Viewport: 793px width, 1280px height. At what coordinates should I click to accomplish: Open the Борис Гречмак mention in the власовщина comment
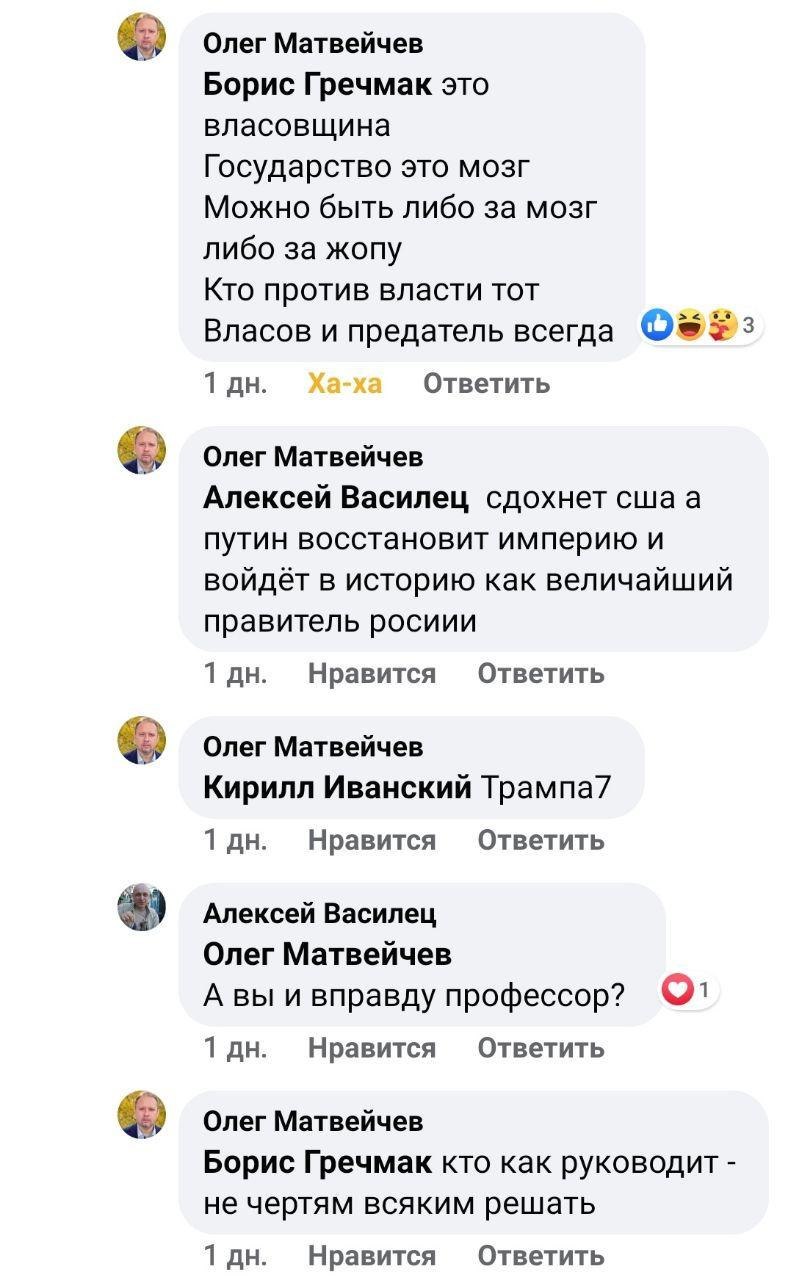[318, 84]
